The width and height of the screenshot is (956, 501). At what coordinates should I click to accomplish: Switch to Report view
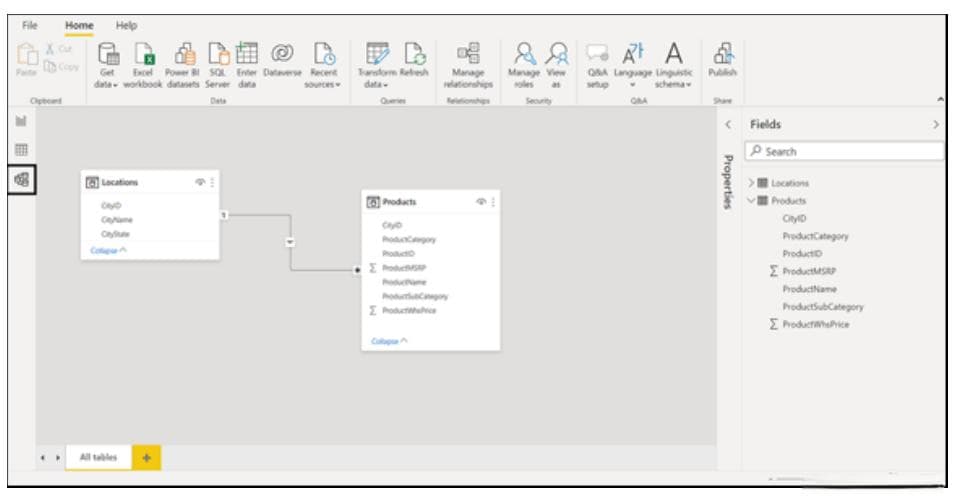21,121
